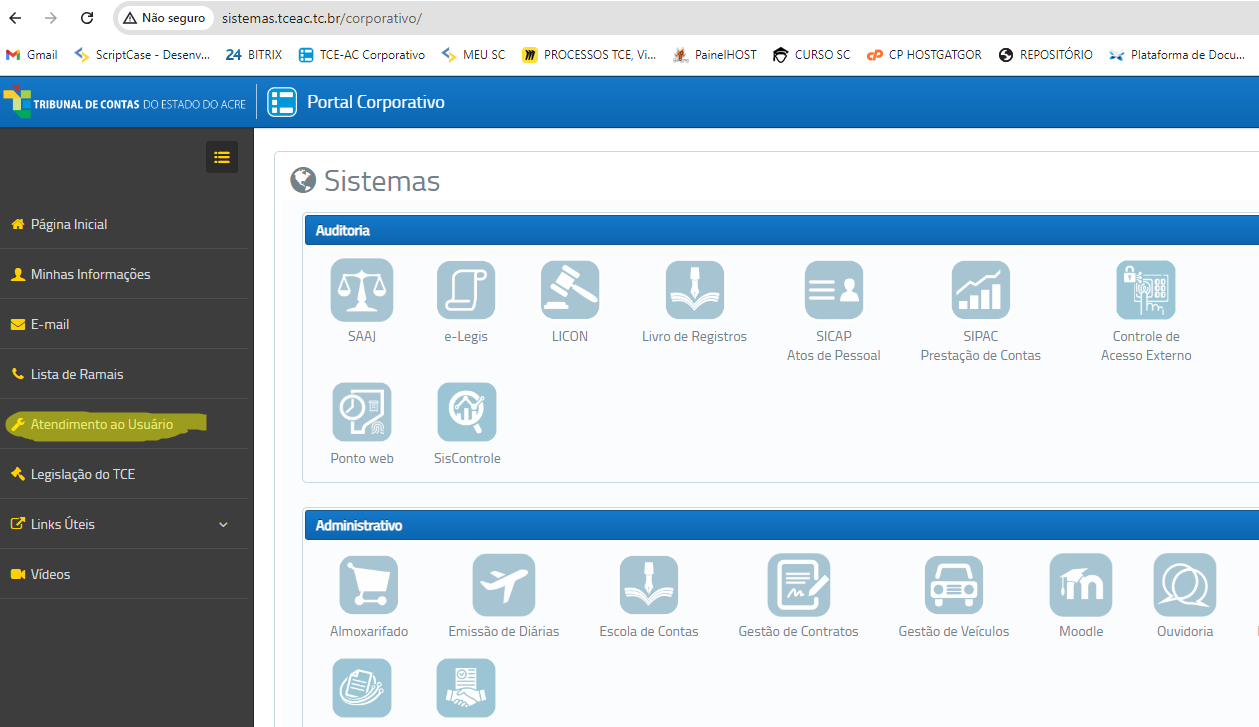
Task: Select E-mail in the sidebar
Action: click(x=124, y=324)
